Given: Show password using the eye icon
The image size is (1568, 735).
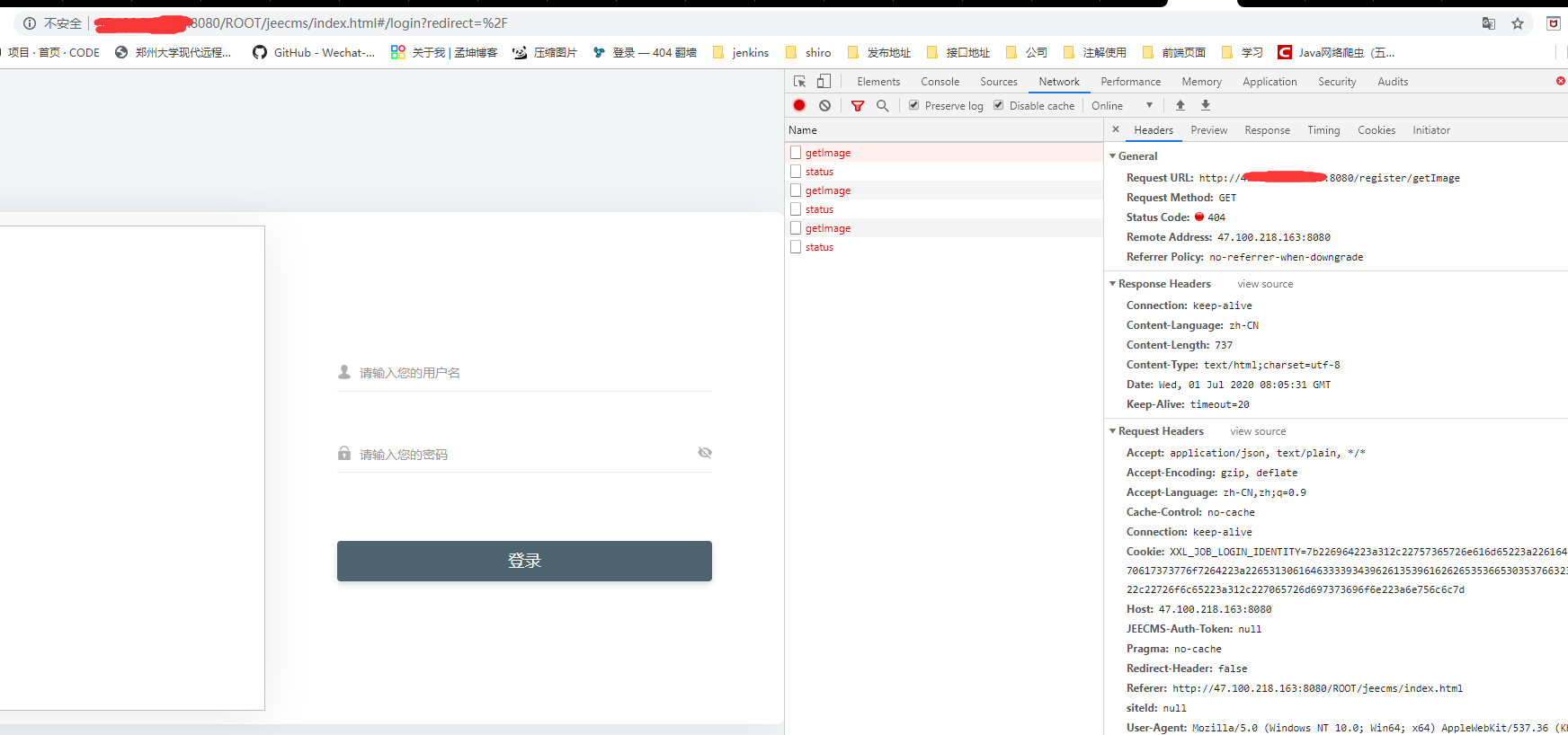Looking at the screenshot, I should coord(705,453).
